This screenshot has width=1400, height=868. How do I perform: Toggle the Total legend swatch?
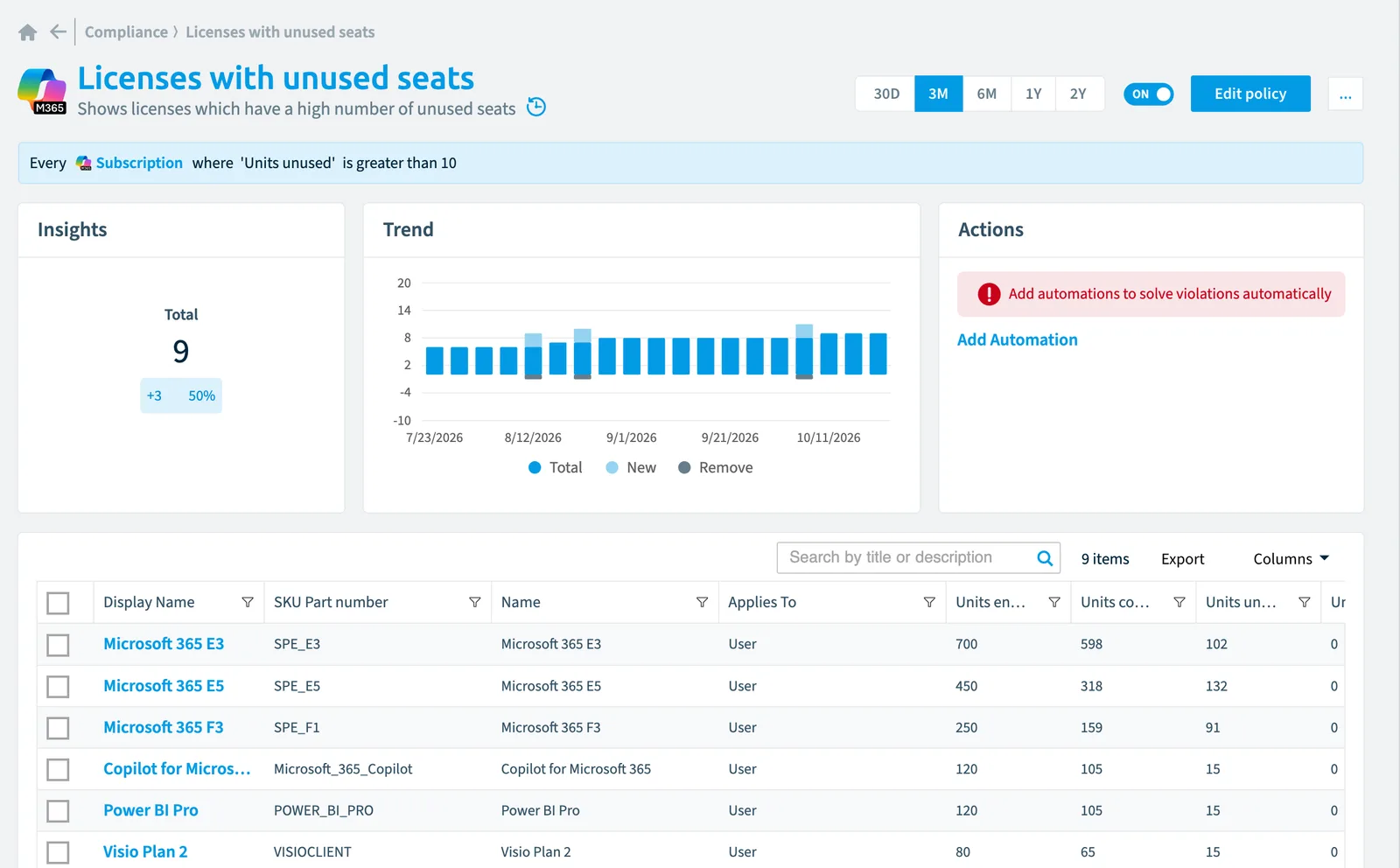tap(535, 467)
